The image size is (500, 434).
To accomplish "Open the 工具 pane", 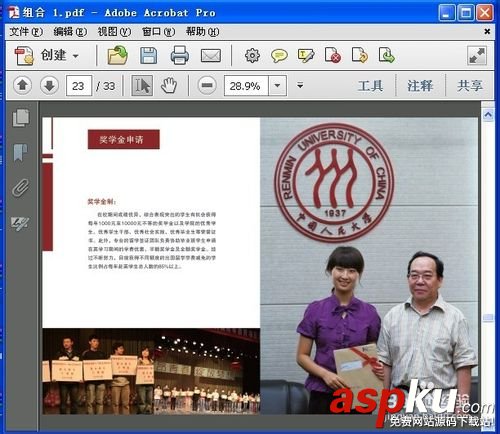I will click(370, 86).
